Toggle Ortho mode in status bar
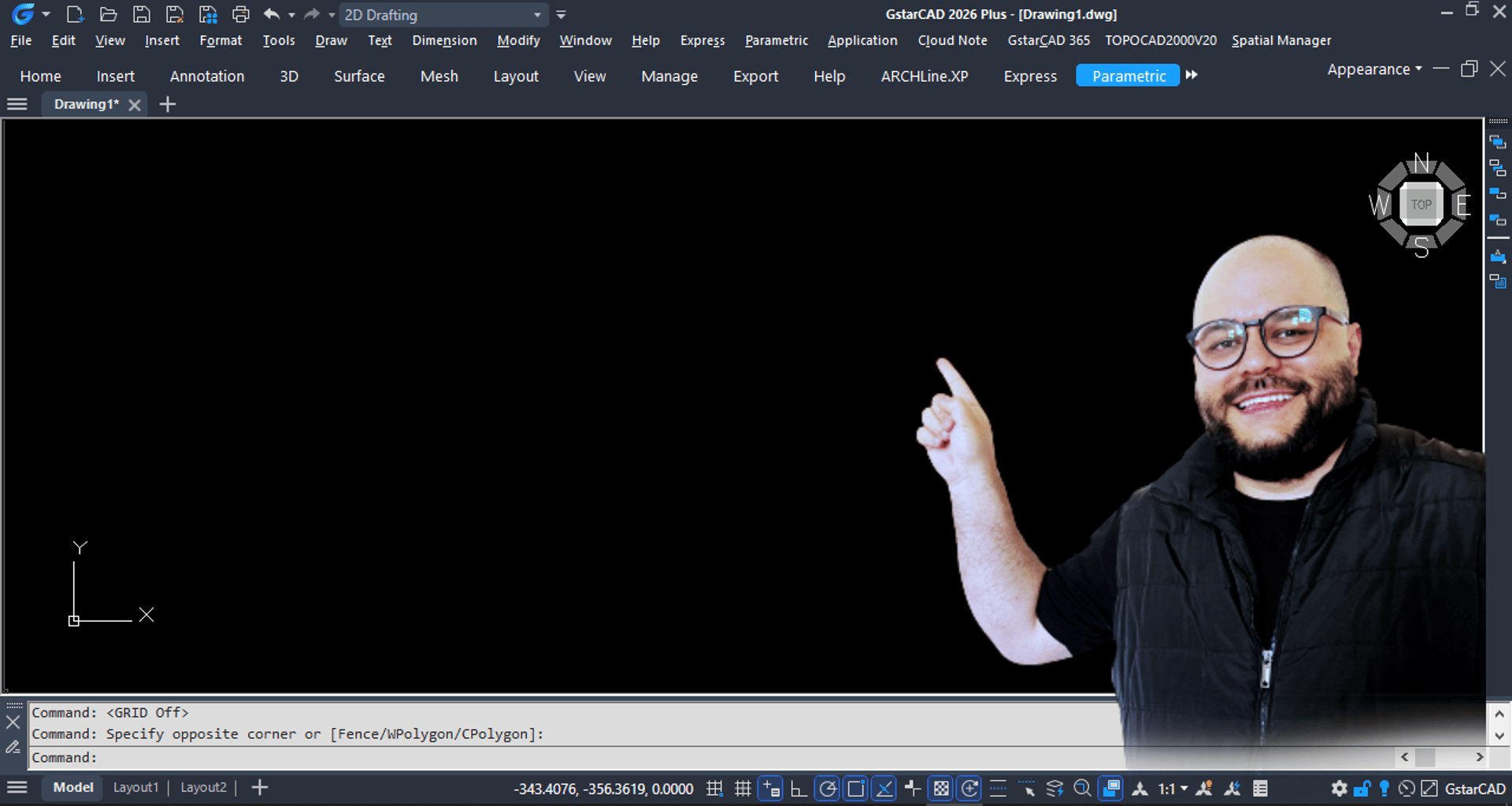Screen dimensions: 1512x806 coord(799,788)
